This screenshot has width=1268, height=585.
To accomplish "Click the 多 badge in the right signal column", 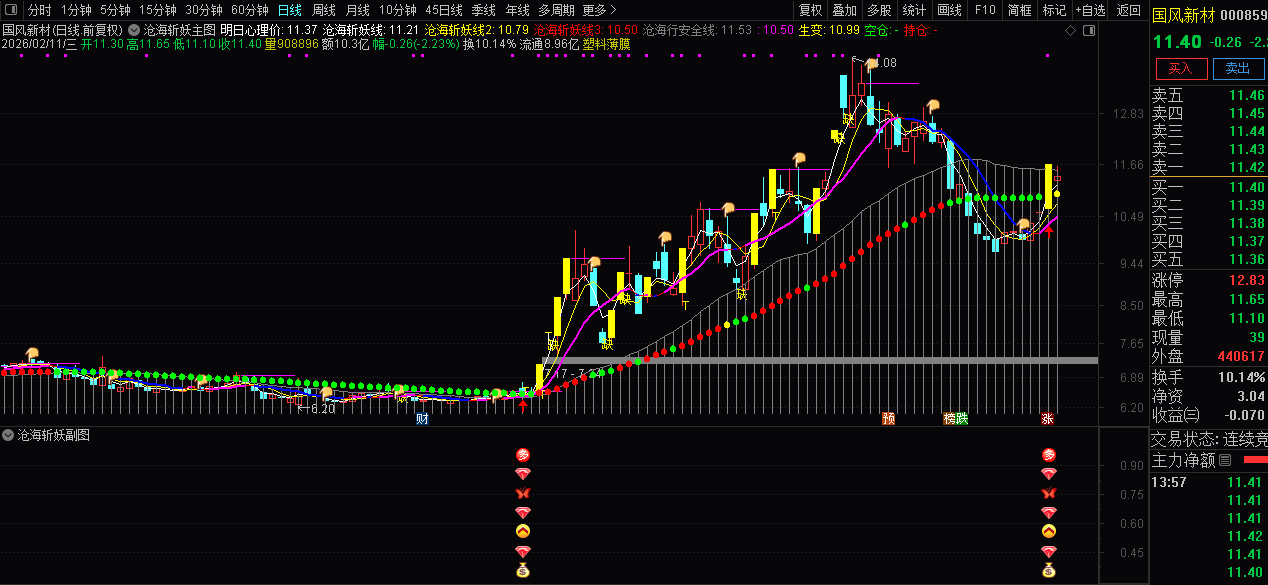I will click(1049, 455).
